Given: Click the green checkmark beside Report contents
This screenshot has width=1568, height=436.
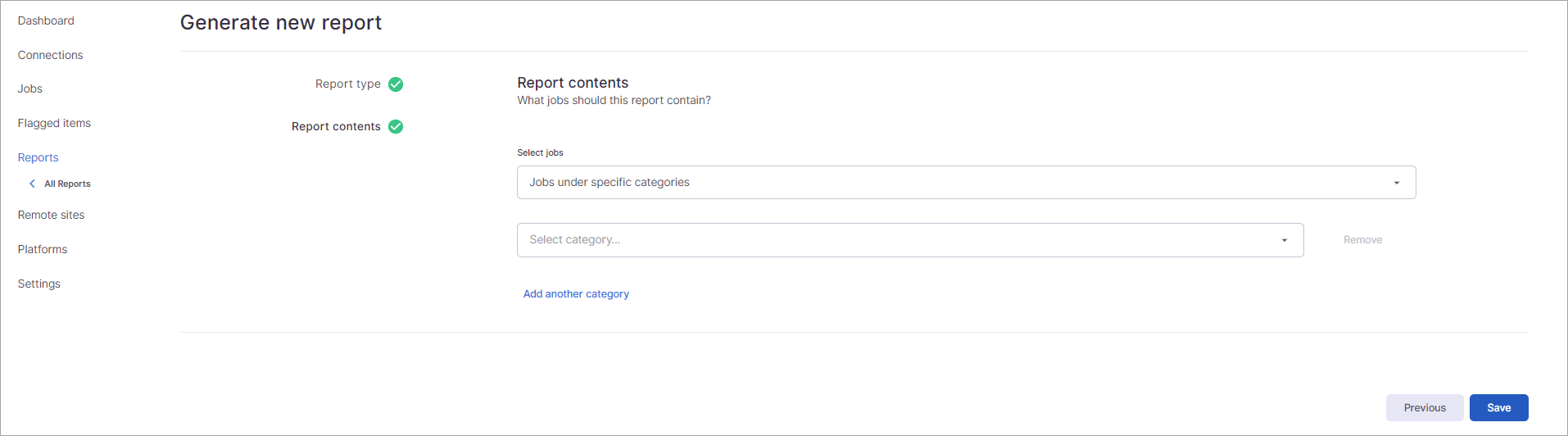Looking at the screenshot, I should (396, 127).
